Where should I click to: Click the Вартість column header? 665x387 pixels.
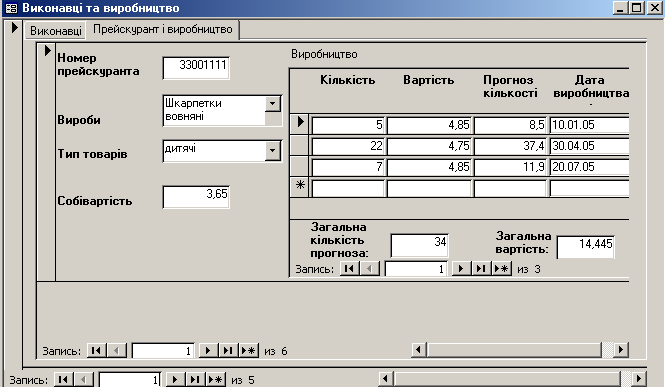tap(428, 80)
